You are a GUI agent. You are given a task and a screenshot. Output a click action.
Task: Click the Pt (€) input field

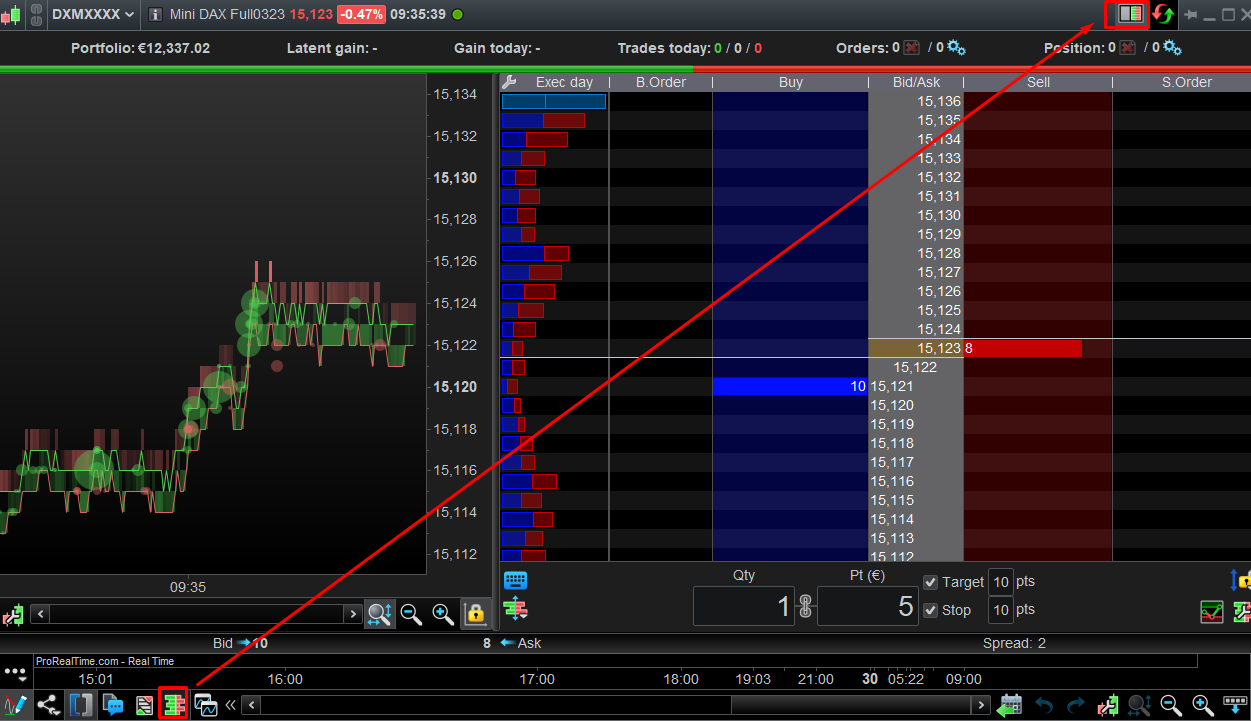pyautogui.click(x=868, y=606)
